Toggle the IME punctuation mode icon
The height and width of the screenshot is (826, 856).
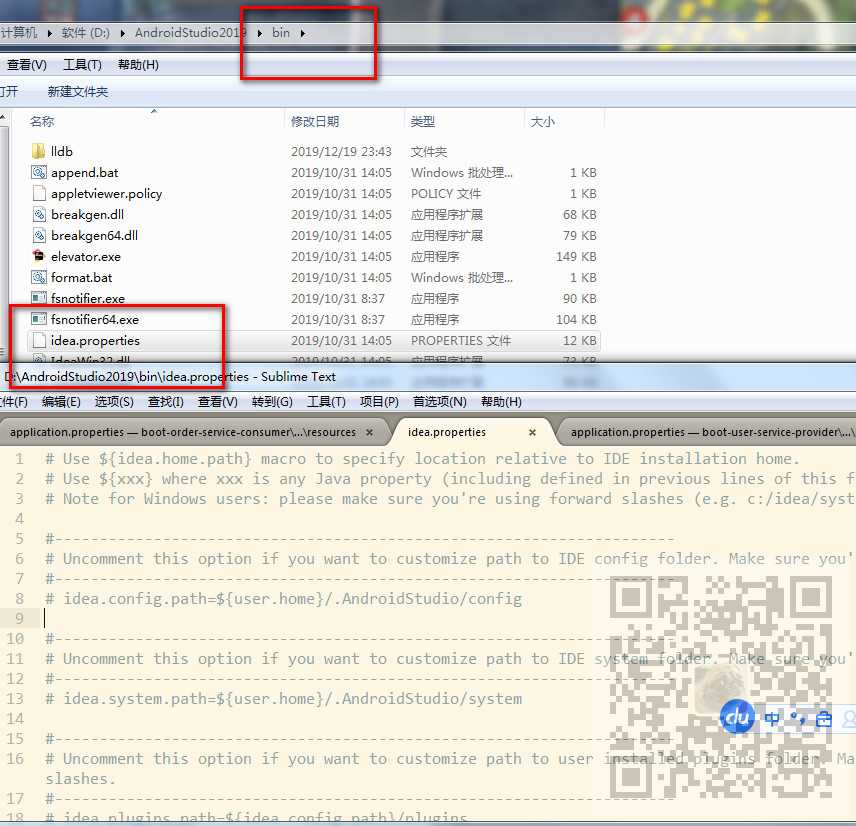coord(798,719)
